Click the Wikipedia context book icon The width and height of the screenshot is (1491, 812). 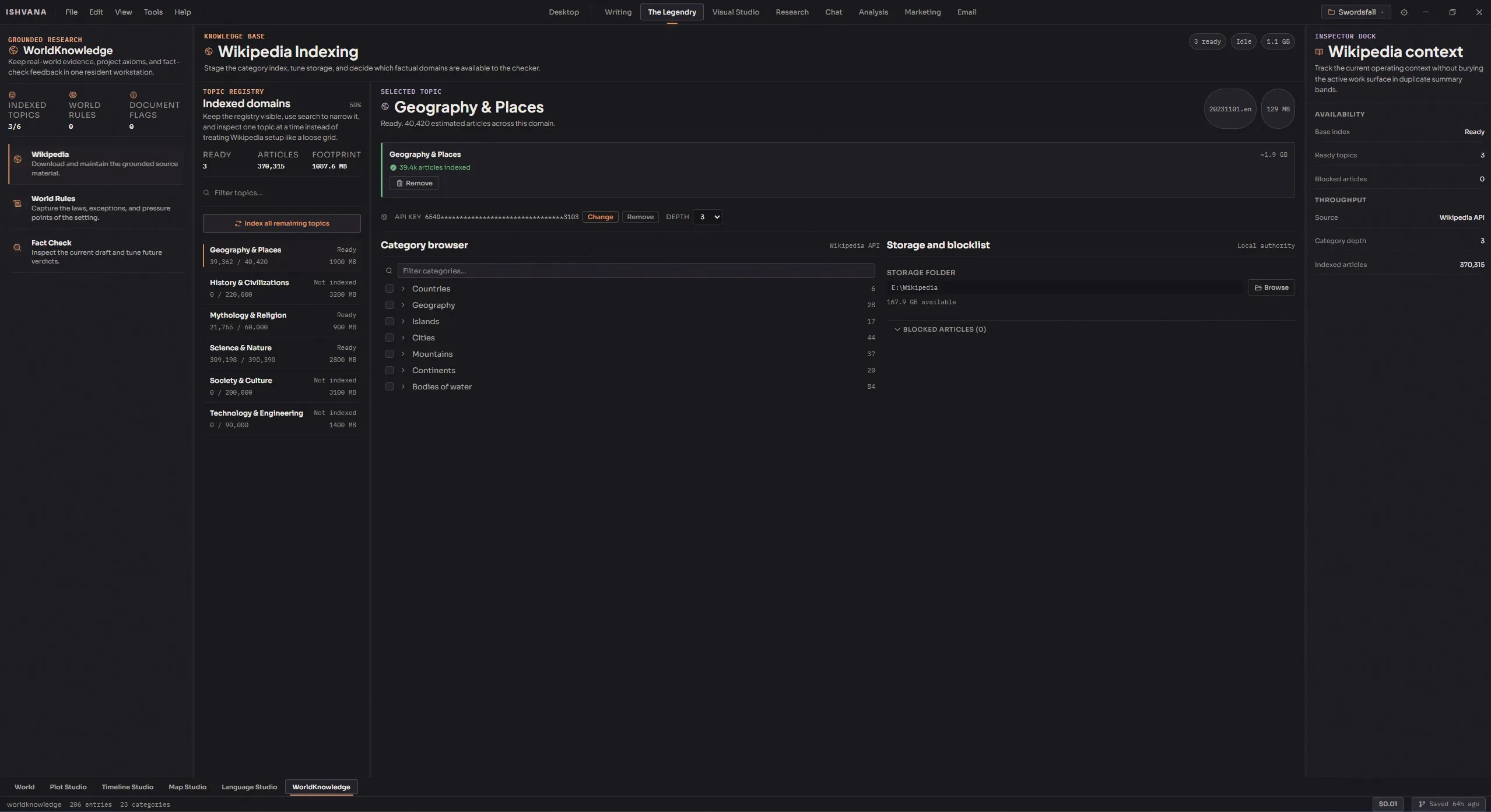pos(1319,52)
